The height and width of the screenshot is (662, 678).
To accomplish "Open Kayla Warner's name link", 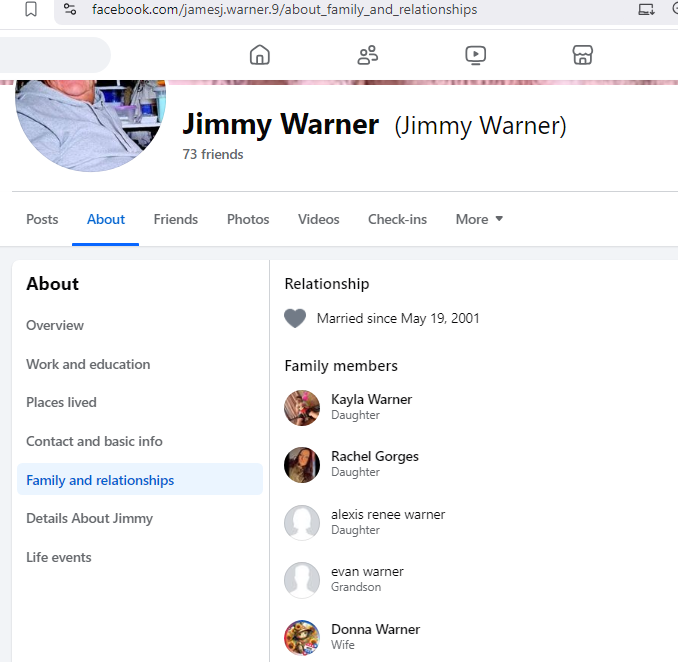I will [371, 399].
